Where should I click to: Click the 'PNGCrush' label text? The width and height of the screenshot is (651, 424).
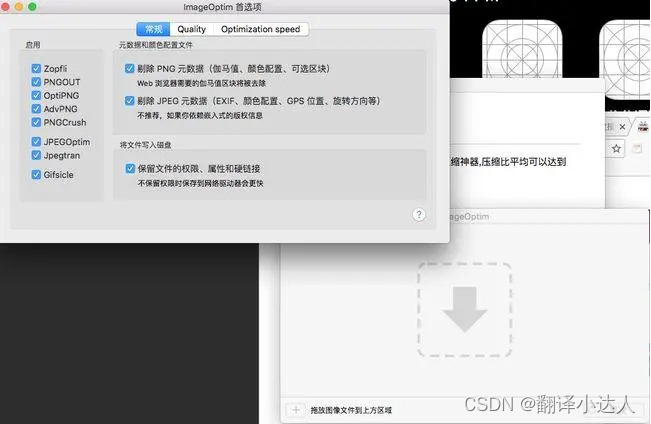click(x=65, y=123)
